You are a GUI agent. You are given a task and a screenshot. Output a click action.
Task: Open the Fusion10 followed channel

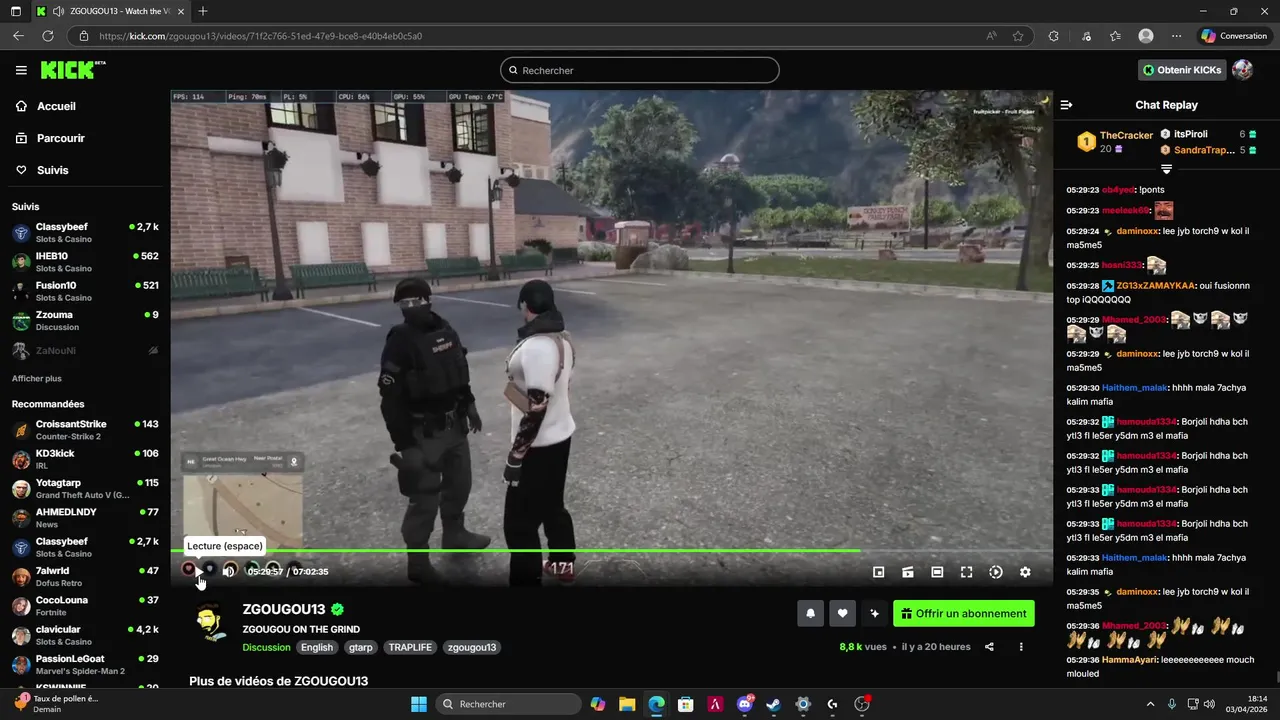click(x=85, y=291)
